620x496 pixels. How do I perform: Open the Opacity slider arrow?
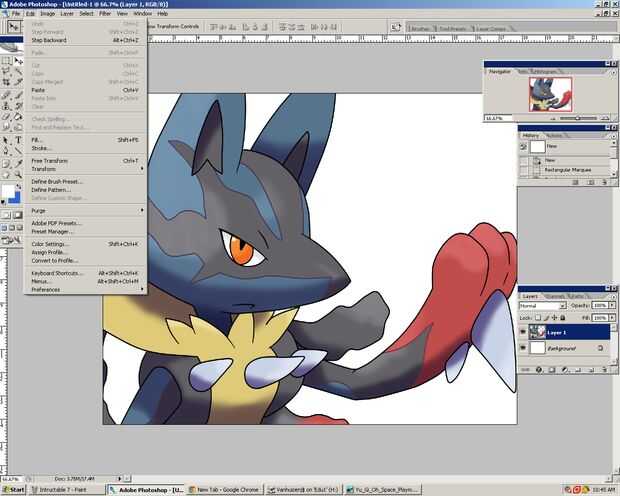pos(612,305)
